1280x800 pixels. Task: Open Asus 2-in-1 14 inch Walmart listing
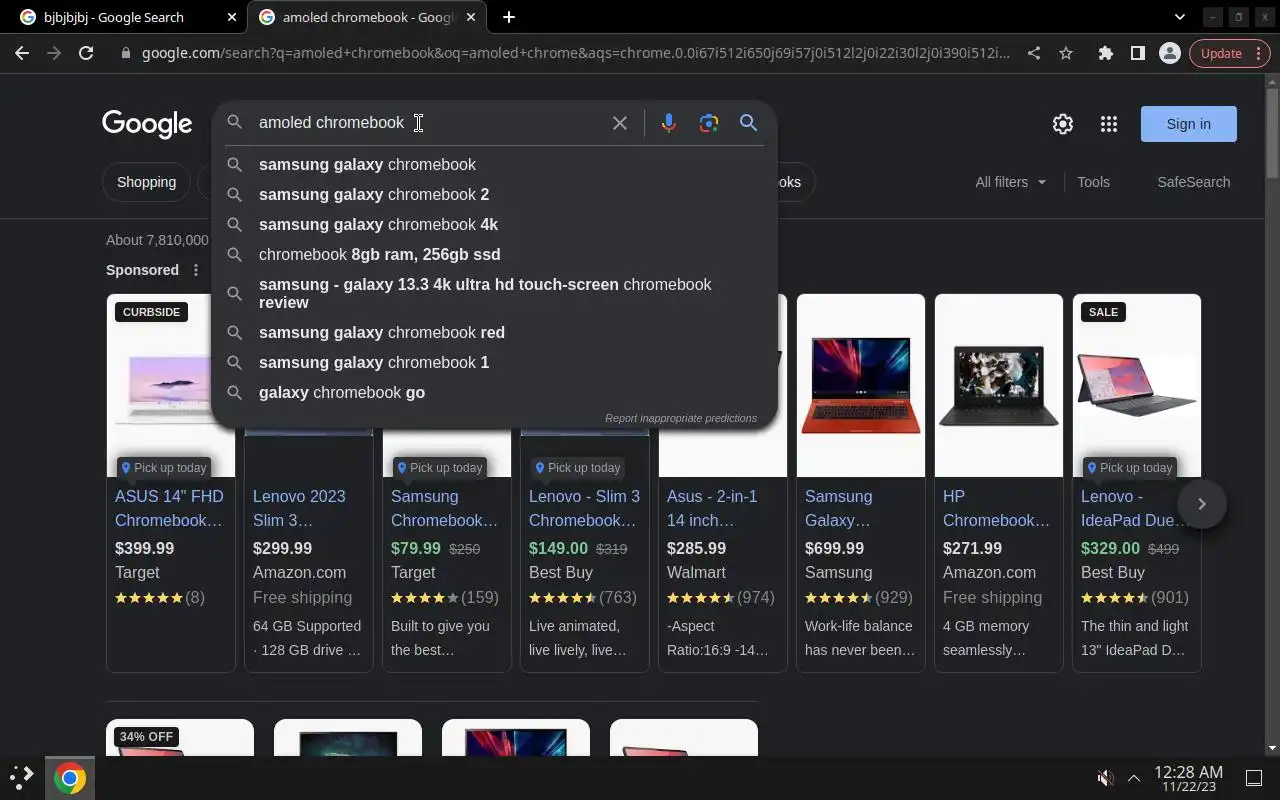coord(712,508)
